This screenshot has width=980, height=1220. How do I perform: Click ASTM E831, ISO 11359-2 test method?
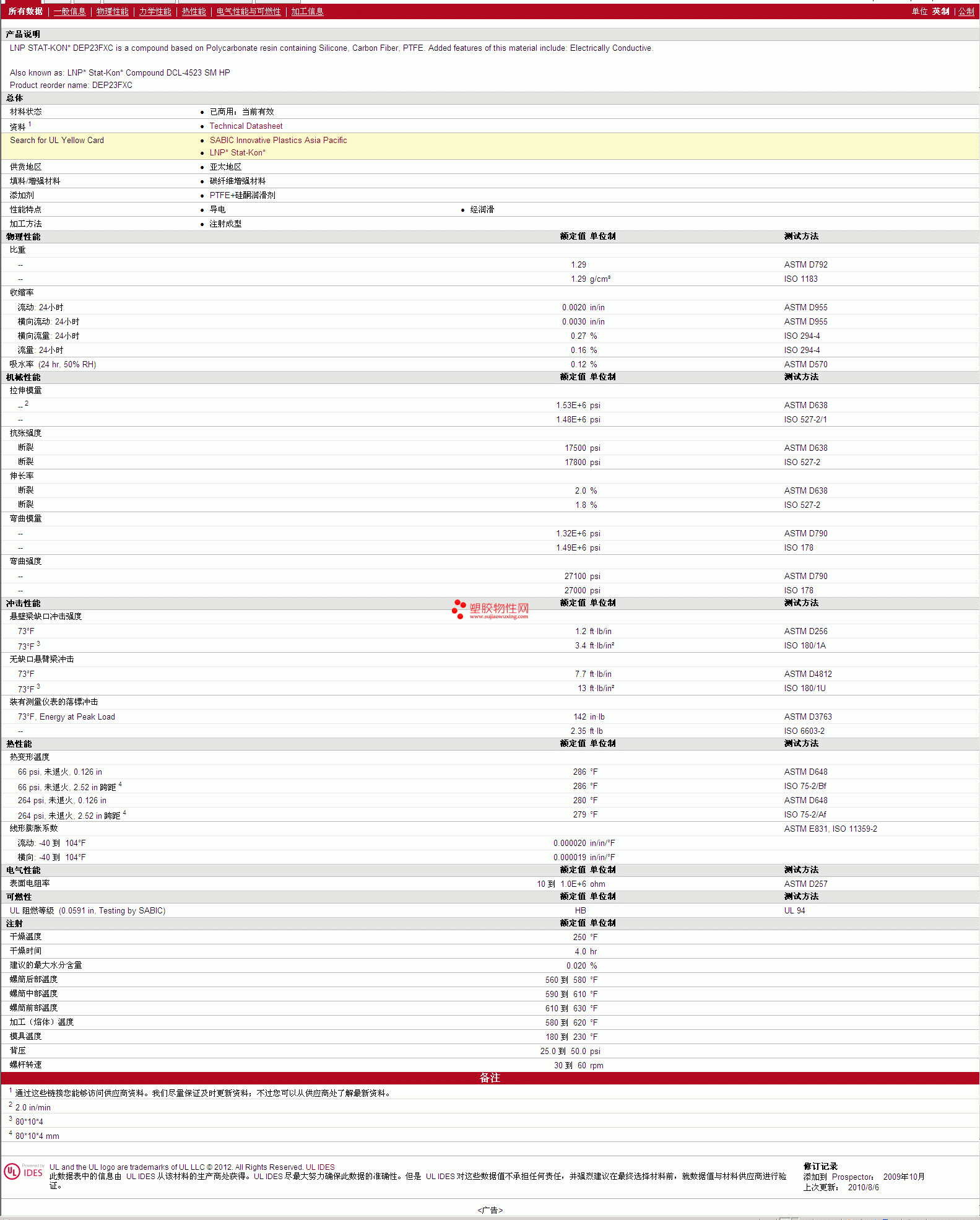click(830, 829)
